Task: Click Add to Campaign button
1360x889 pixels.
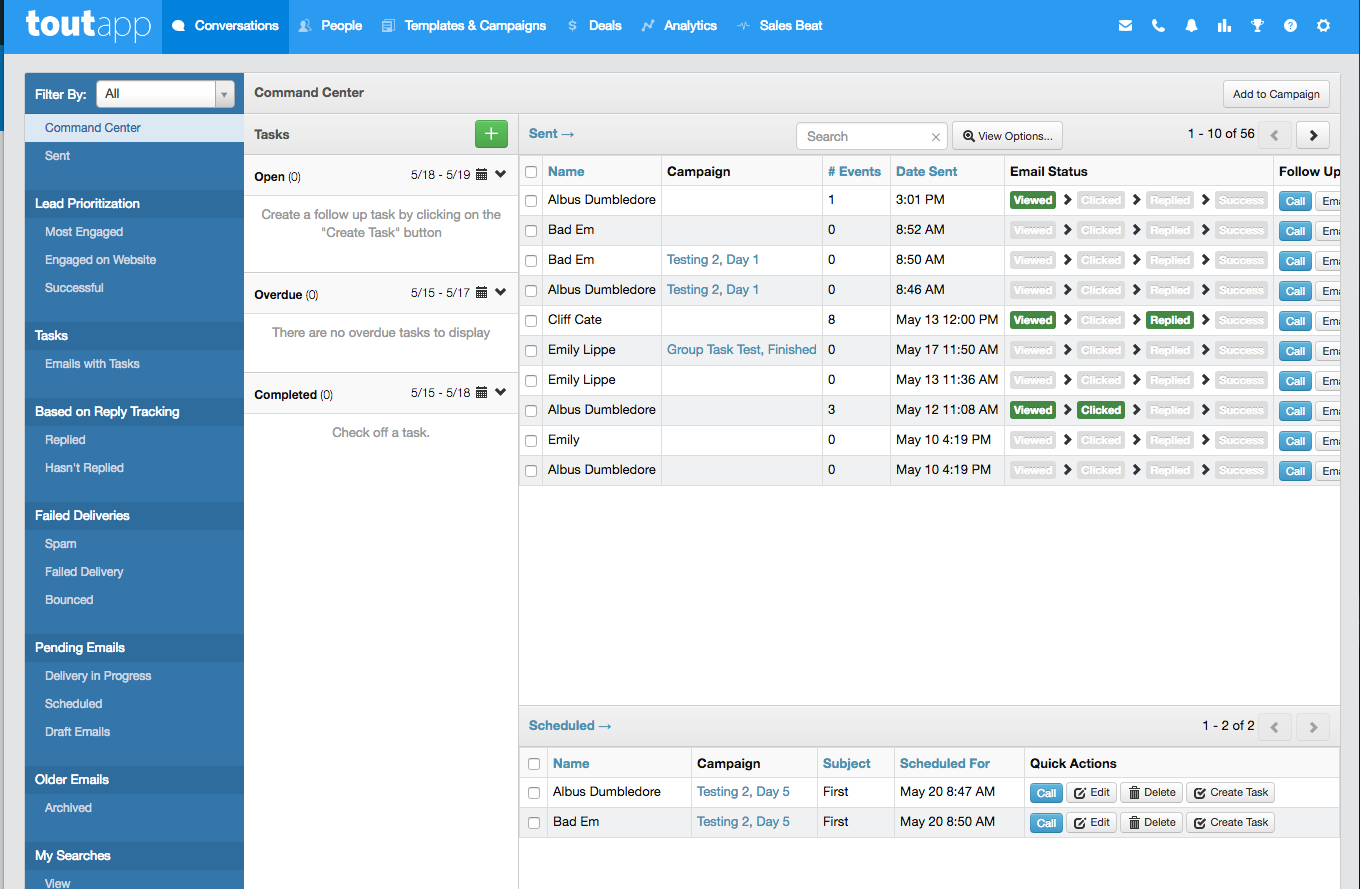Action: pos(1275,94)
